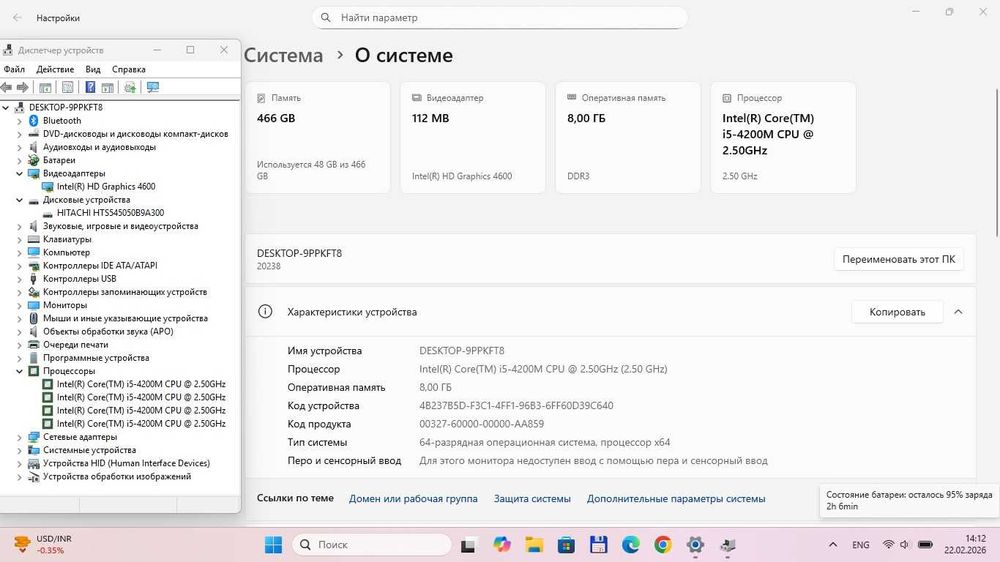Click Update driver toolbar icon
This screenshot has width=1000, height=562.
click(x=130, y=87)
